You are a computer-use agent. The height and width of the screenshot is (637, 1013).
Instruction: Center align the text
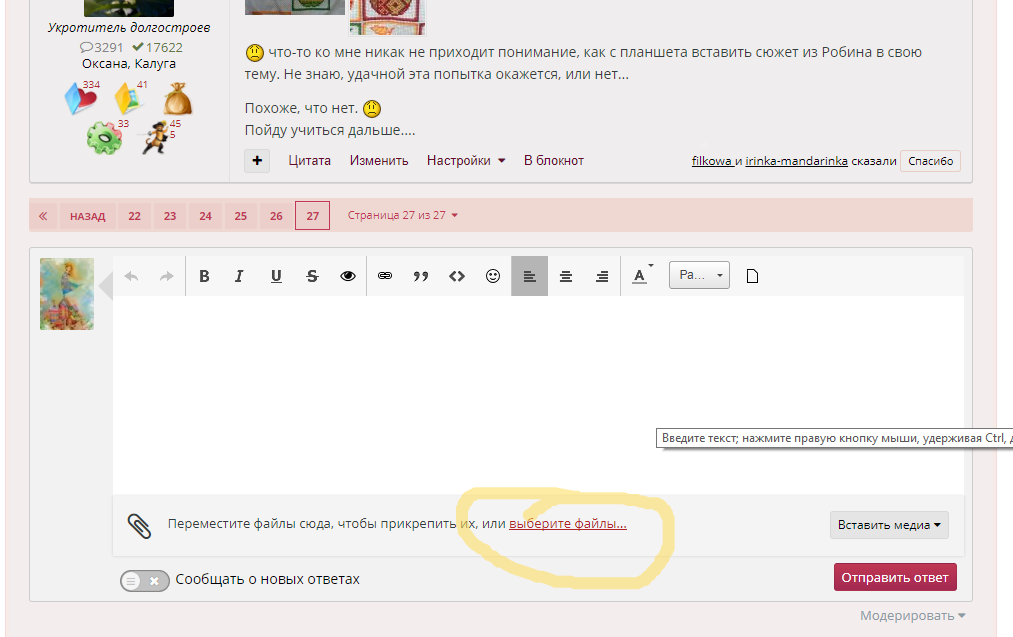pos(566,276)
